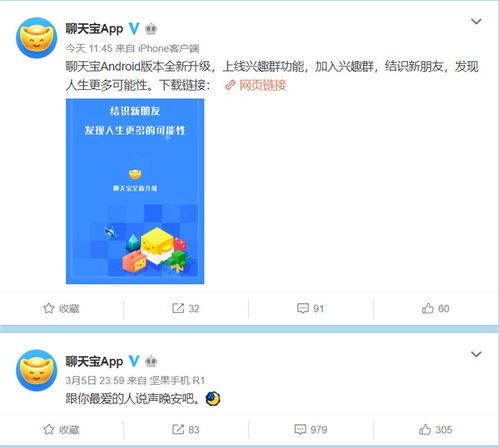Like the second post with 305 likes
This screenshot has height=448, width=499.
435,429
